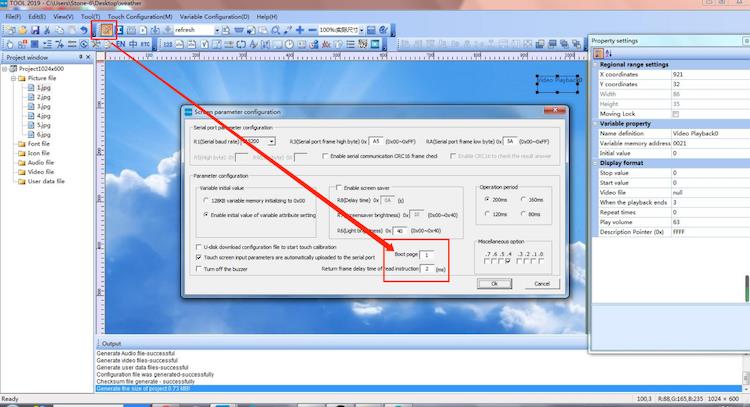
Task: Open the serial baud rate dropdown
Action: 271,142
